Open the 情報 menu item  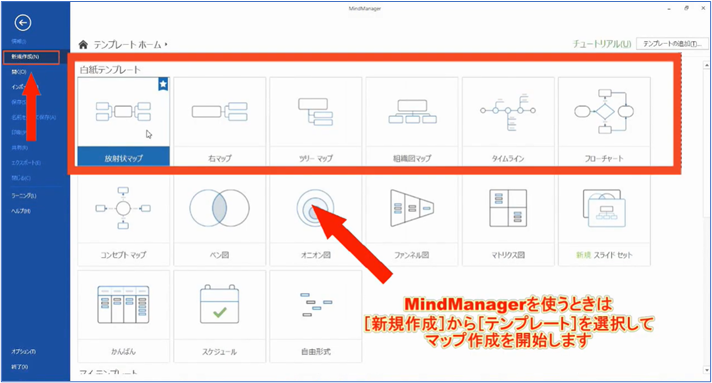(x=19, y=41)
